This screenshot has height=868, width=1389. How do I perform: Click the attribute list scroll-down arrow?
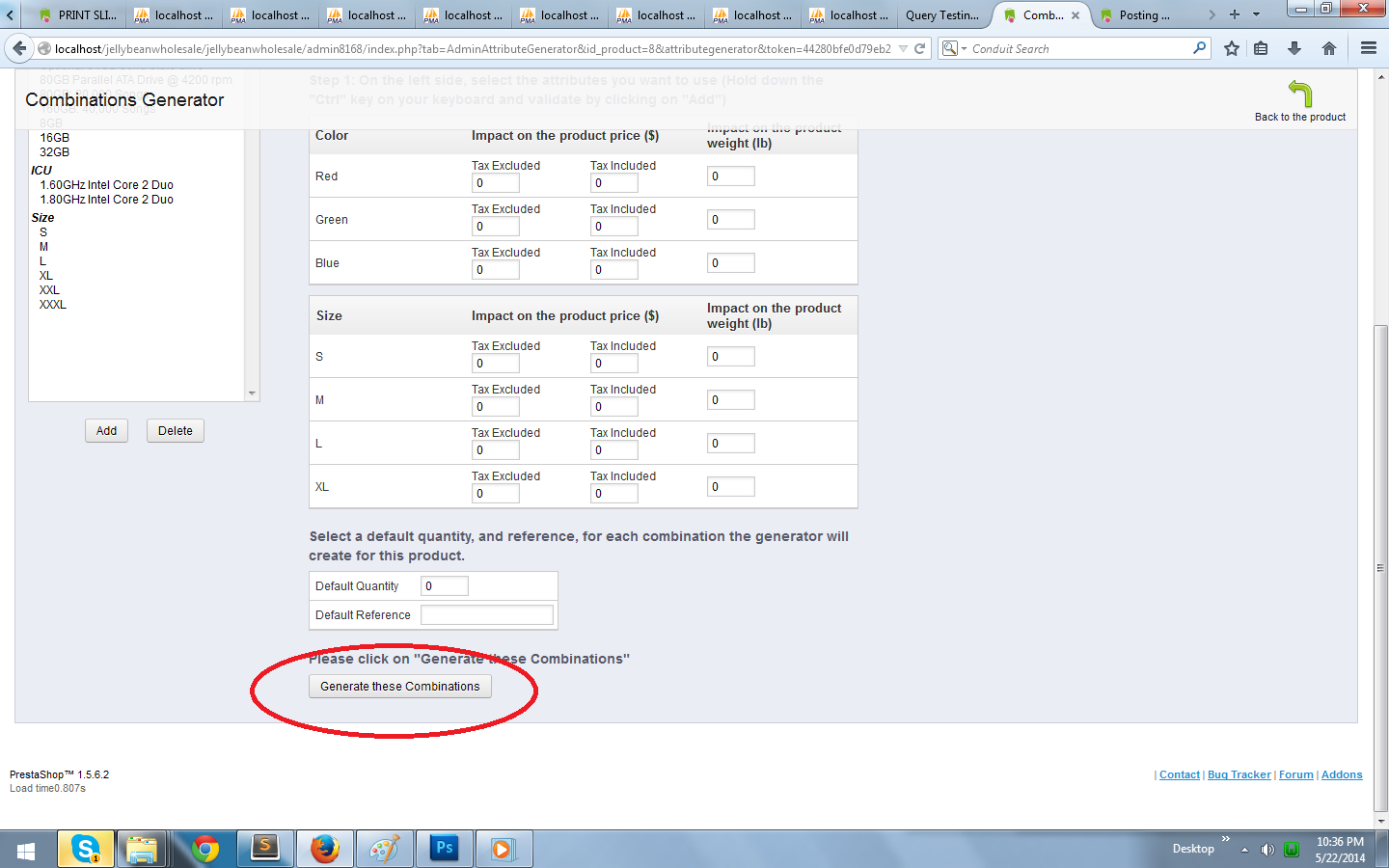click(253, 393)
